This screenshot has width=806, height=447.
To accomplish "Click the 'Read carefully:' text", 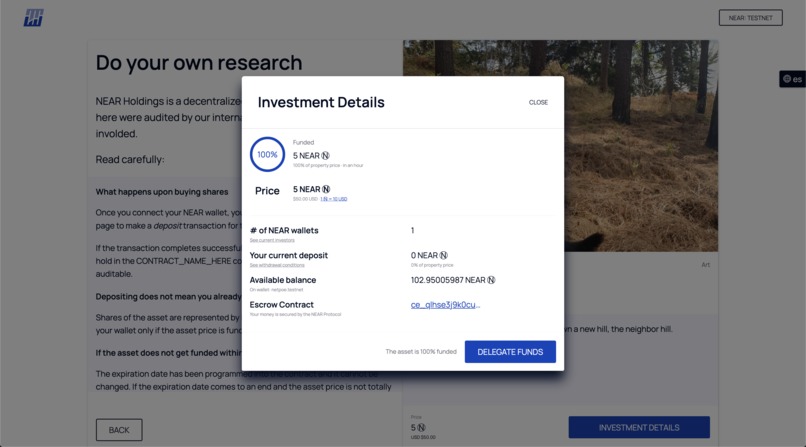I will (130, 159).
